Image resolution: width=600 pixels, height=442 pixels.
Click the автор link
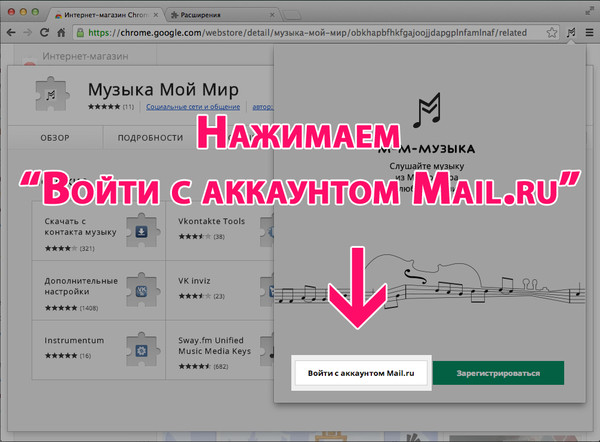click(262, 107)
